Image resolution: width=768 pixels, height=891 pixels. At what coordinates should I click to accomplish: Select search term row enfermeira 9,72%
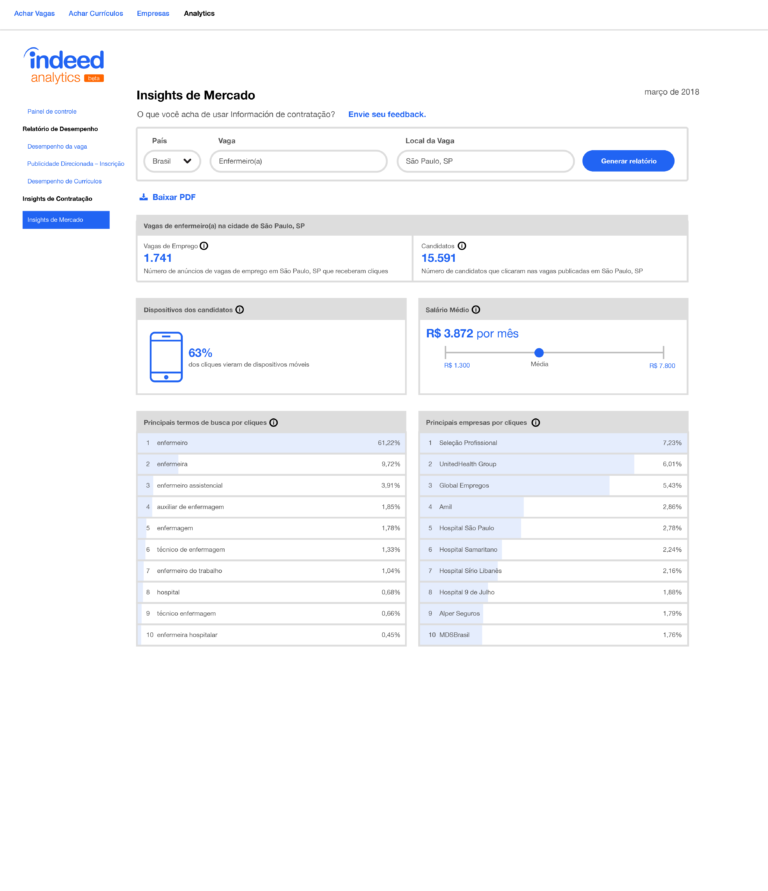point(272,464)
